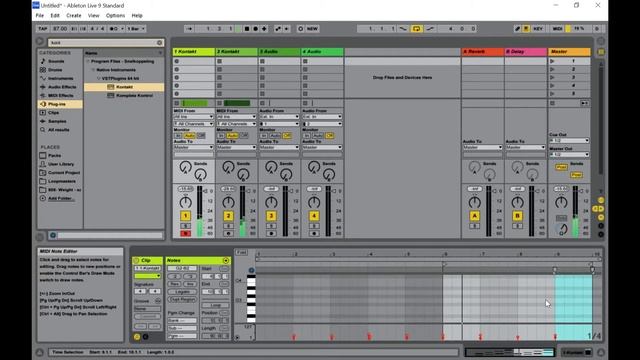Image resolution: width=640 pixels, height=360 pixels.
Task: Solo track 3 with S button
Action: click(x=271, y=226)
